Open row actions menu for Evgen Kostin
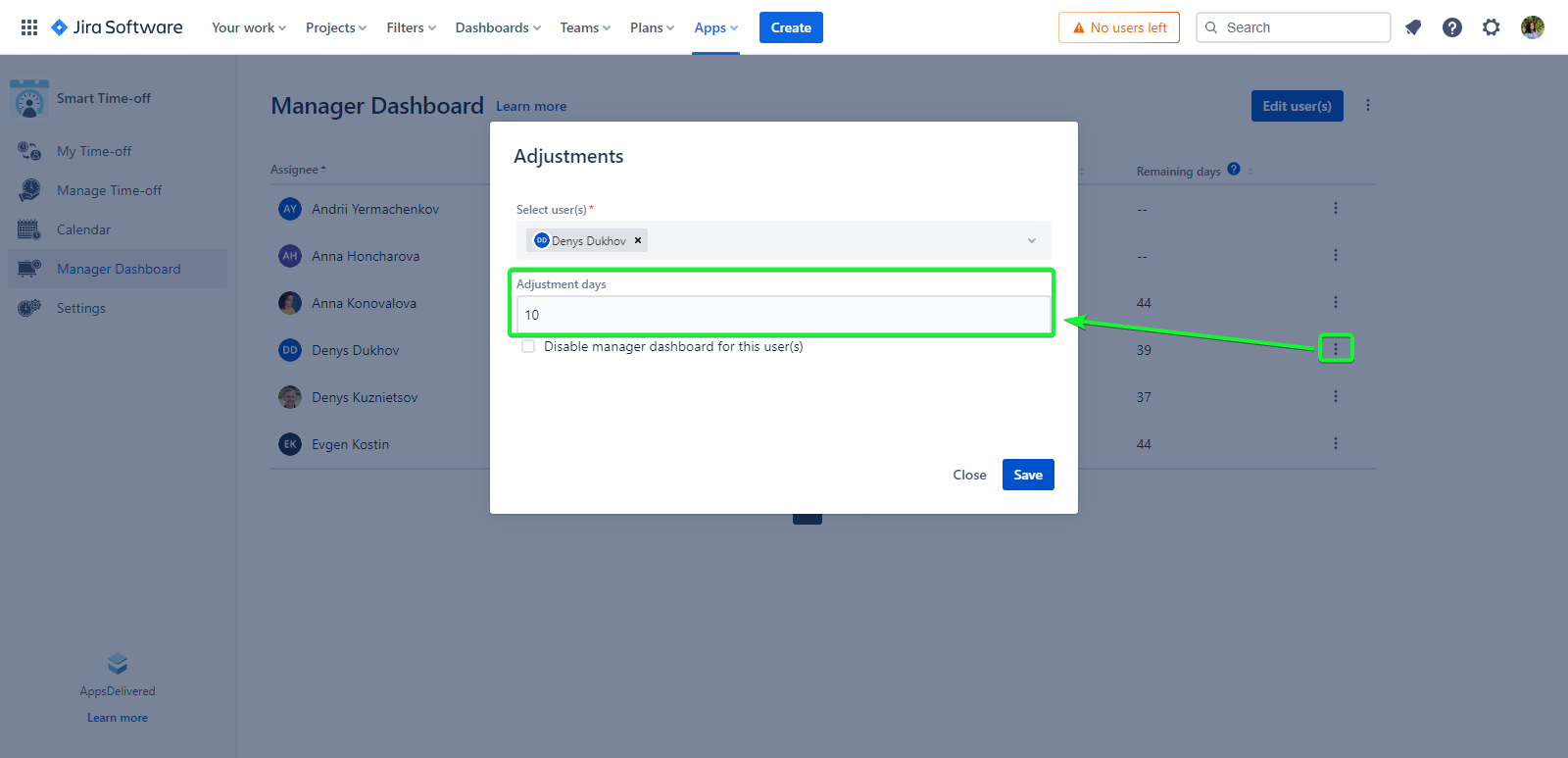 pyautogui.click(x=1335, y=444)
